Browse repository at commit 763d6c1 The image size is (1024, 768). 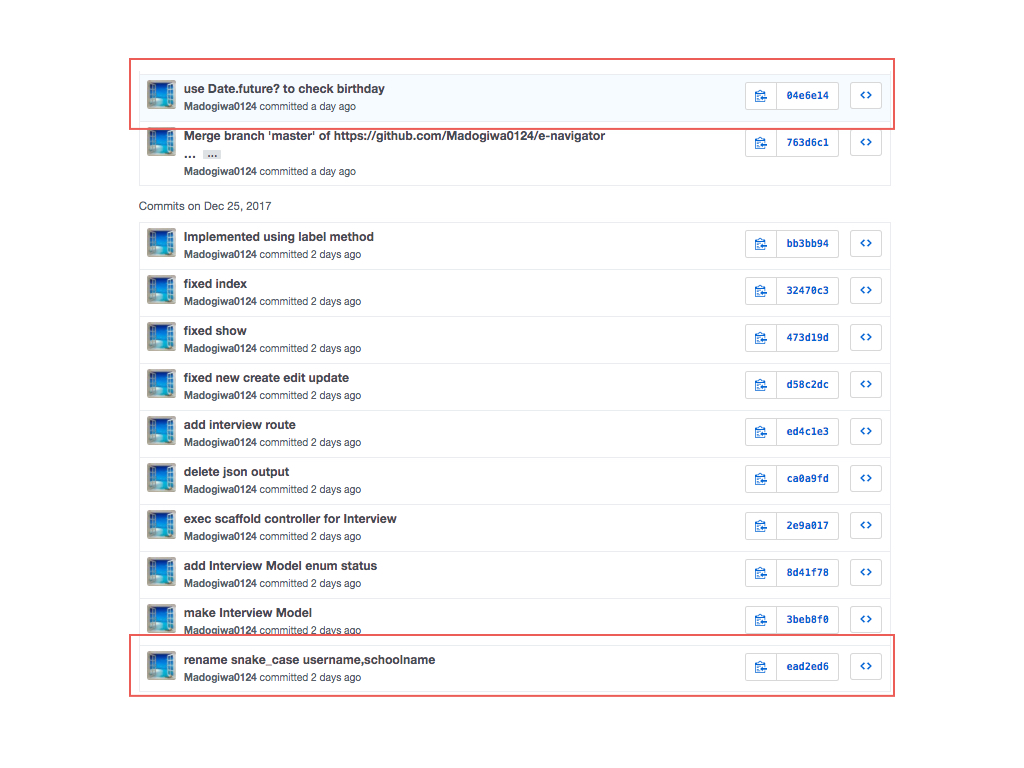point(866,143)
